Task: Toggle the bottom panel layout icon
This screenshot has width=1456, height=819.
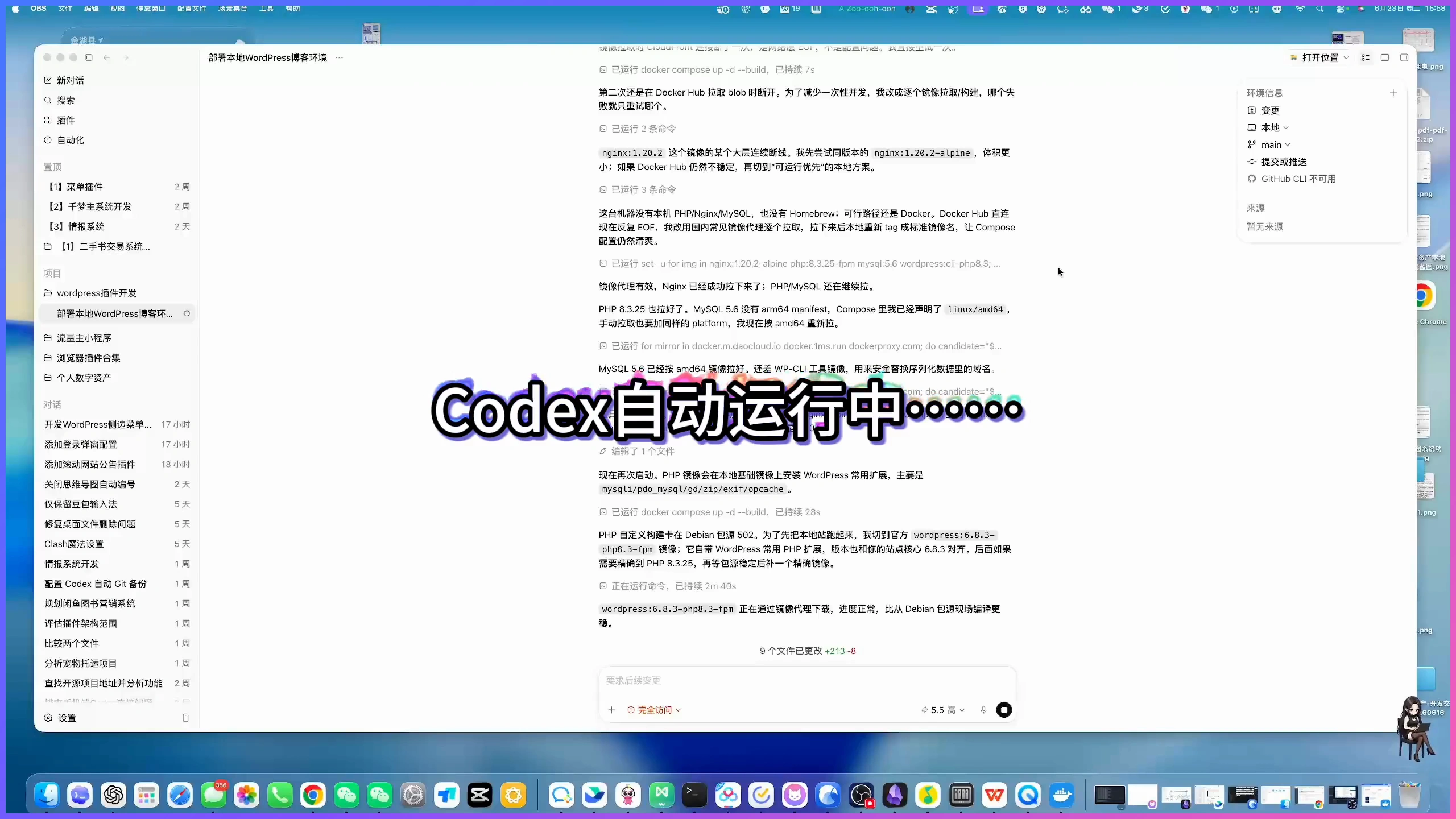Action: 1385,57
